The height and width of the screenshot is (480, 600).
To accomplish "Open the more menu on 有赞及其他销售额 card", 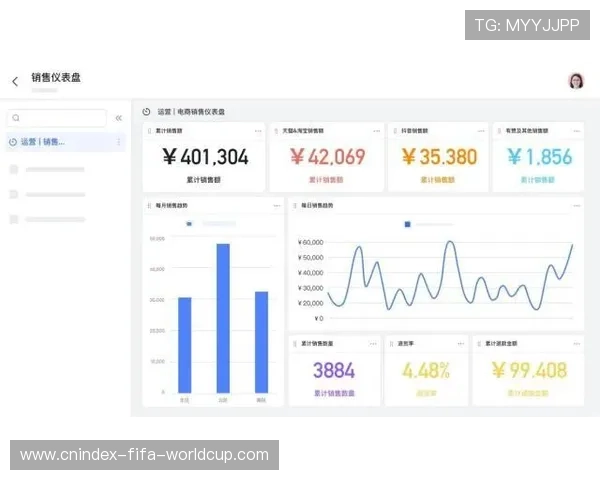I will 577,131.
